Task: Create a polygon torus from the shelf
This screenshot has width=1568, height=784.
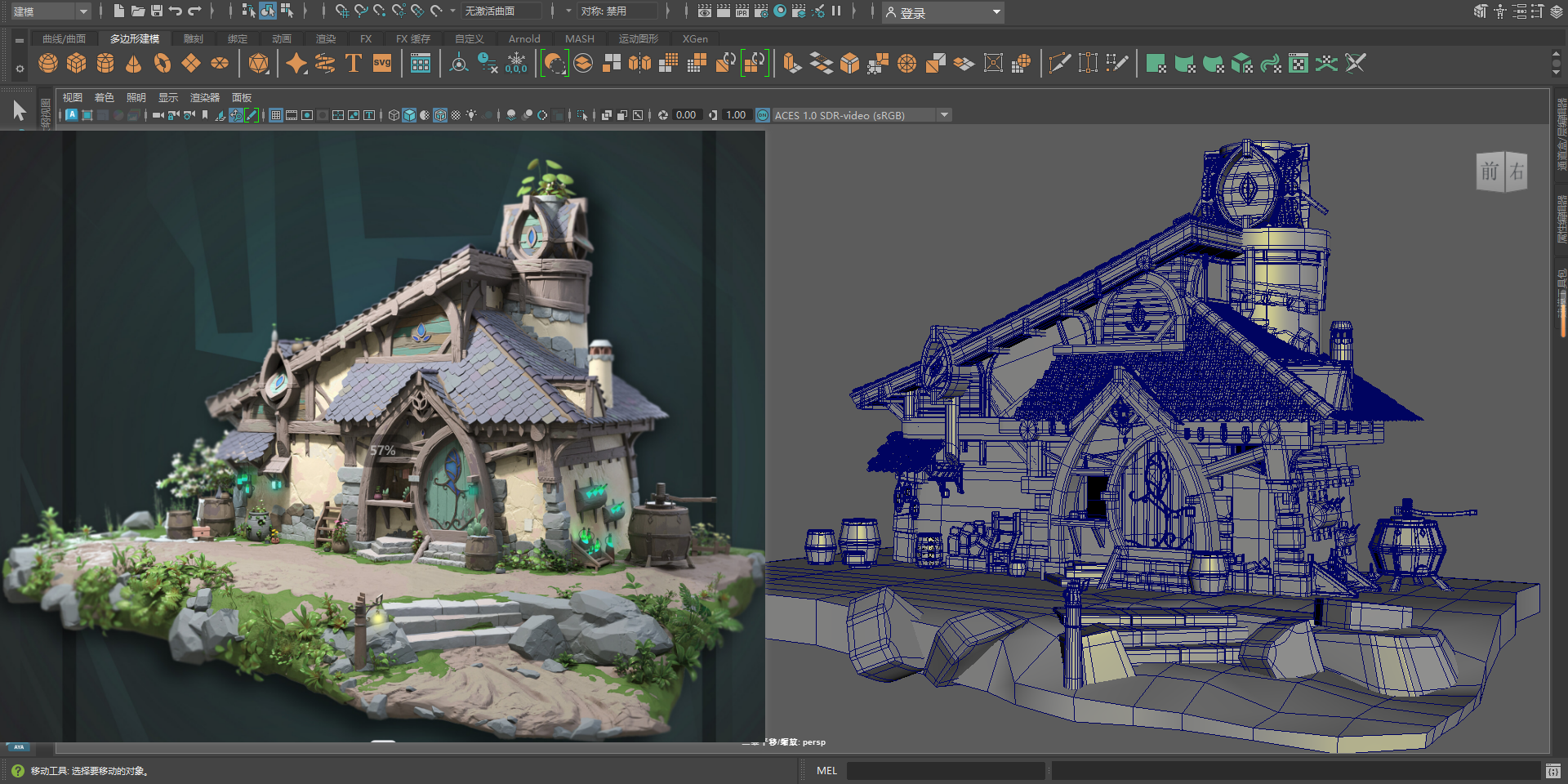Action: 163,63
